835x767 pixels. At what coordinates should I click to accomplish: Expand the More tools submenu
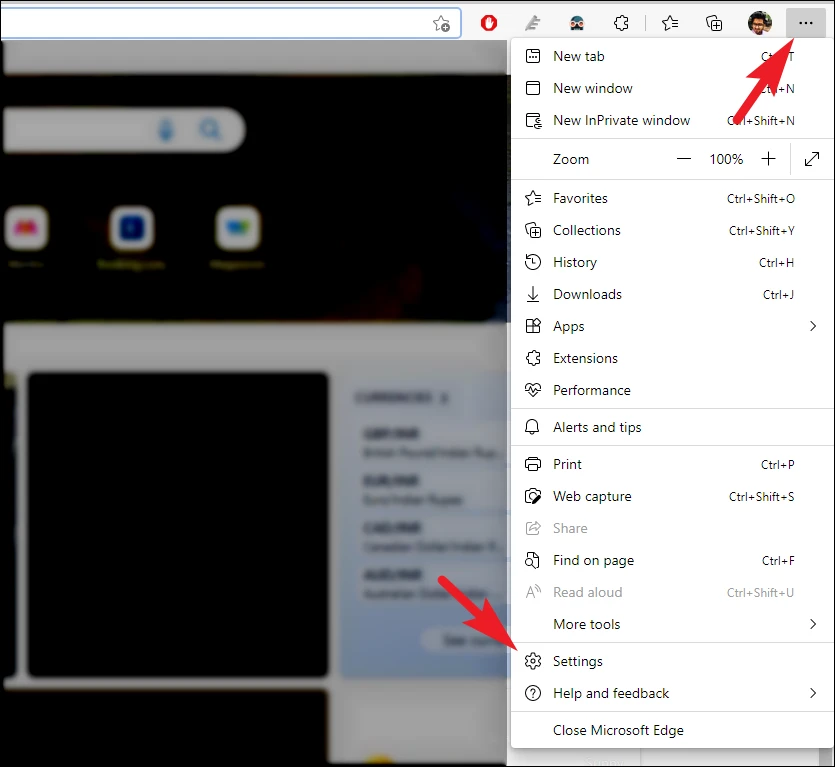[672, 624]
